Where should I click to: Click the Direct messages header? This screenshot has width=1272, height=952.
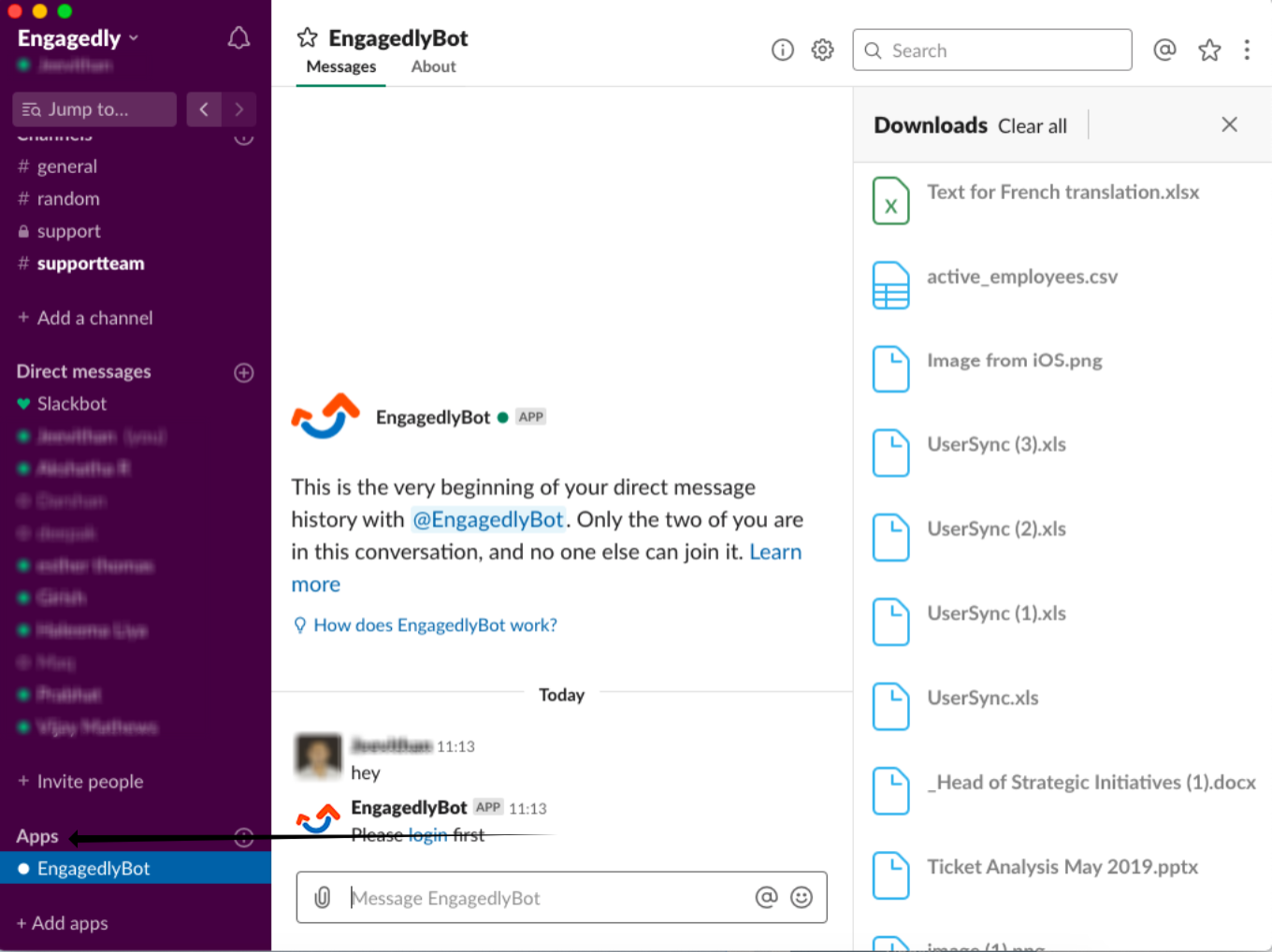pos(83,371)
